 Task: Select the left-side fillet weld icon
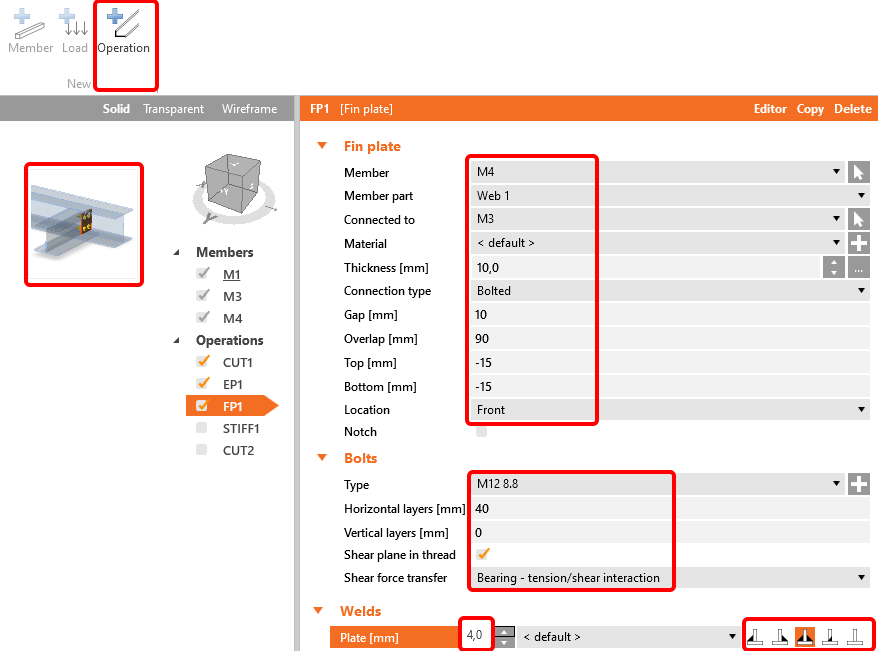pyautogui.click(x=755, y=637)
